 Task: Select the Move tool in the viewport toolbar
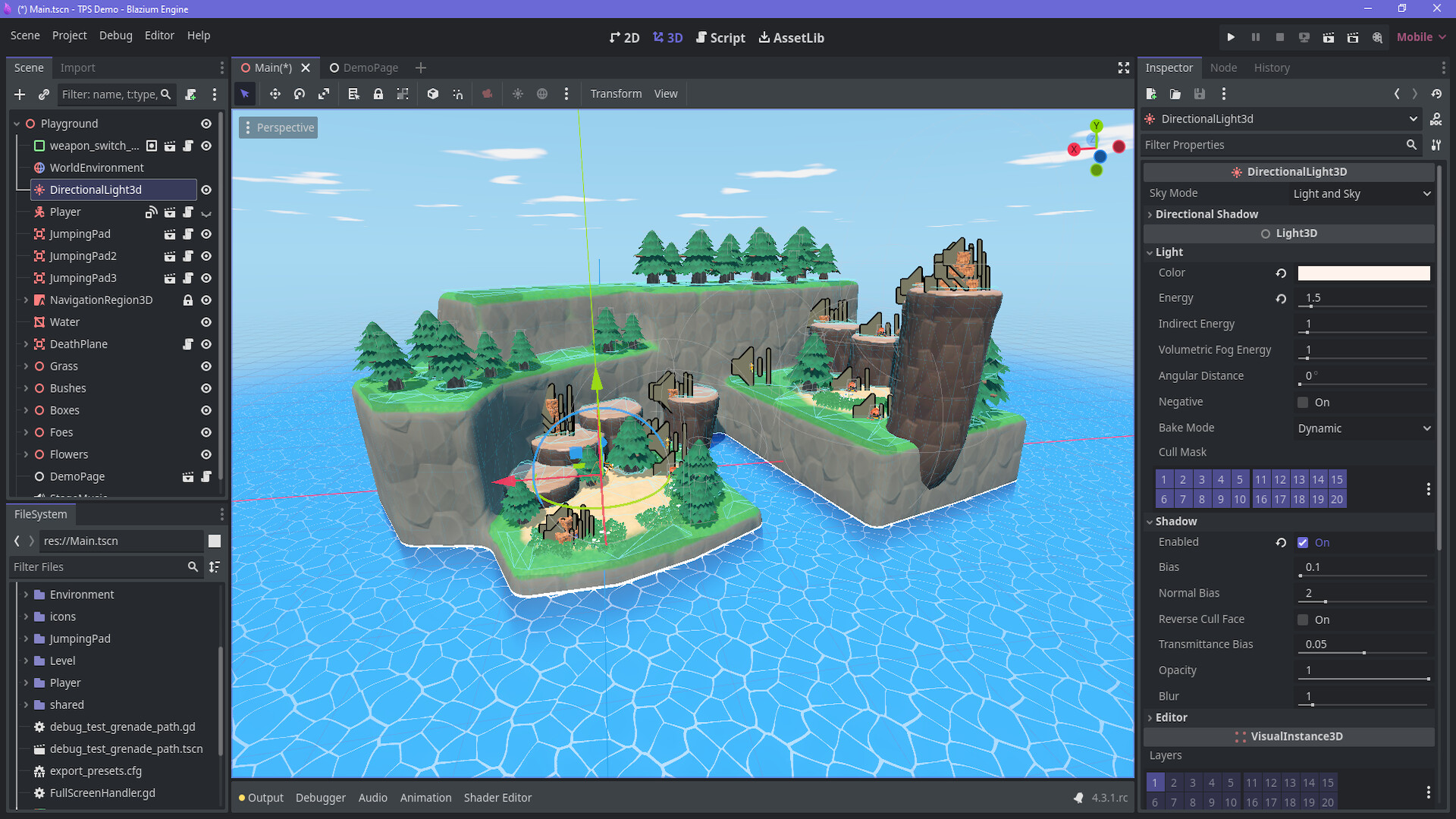(x=275, y=93)
